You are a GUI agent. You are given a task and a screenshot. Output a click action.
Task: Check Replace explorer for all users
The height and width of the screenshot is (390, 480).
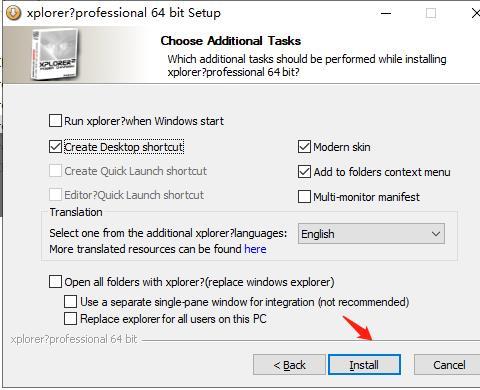(70, 319)
